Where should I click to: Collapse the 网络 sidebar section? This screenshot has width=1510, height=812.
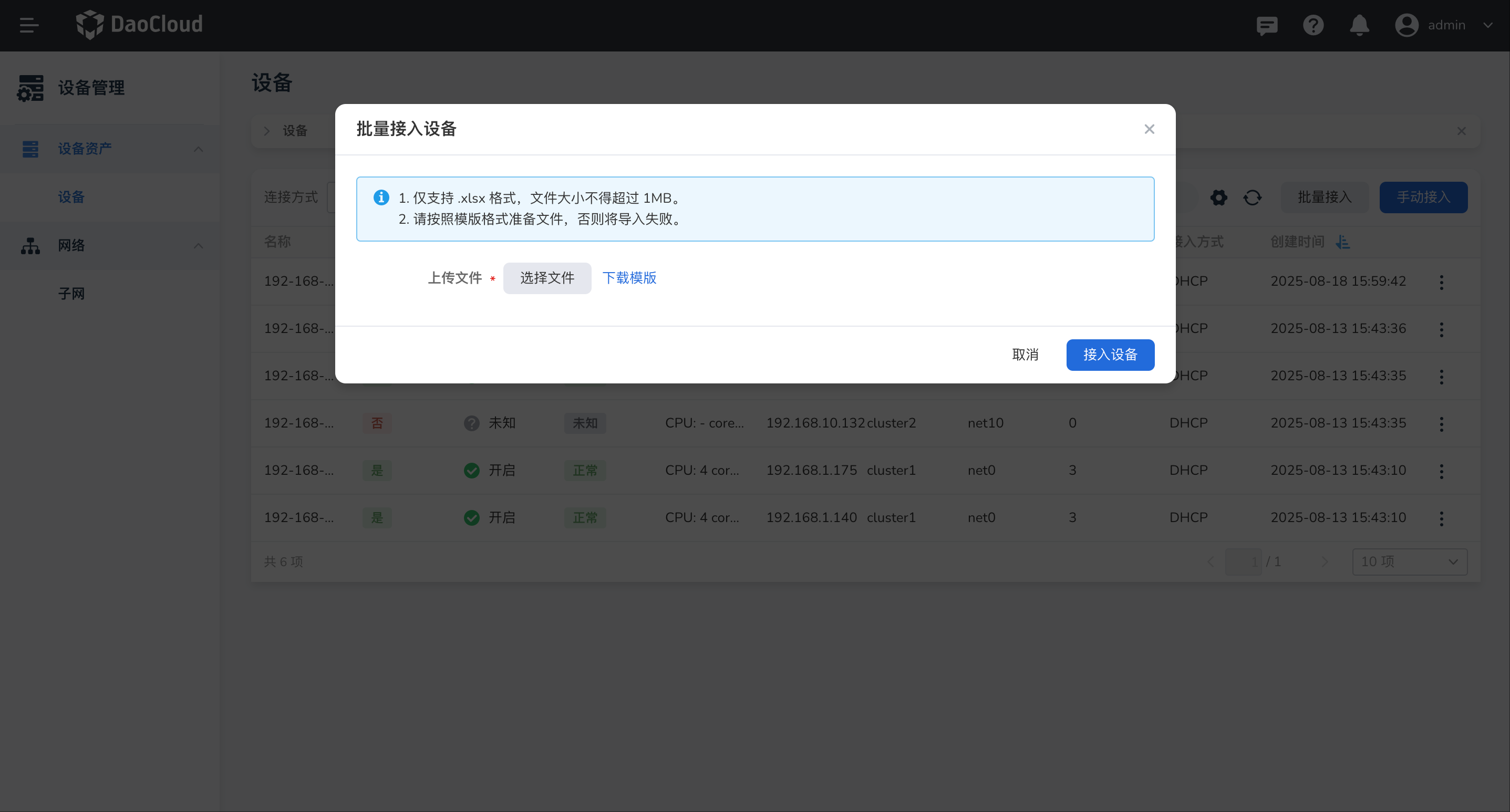click(198, 245)
